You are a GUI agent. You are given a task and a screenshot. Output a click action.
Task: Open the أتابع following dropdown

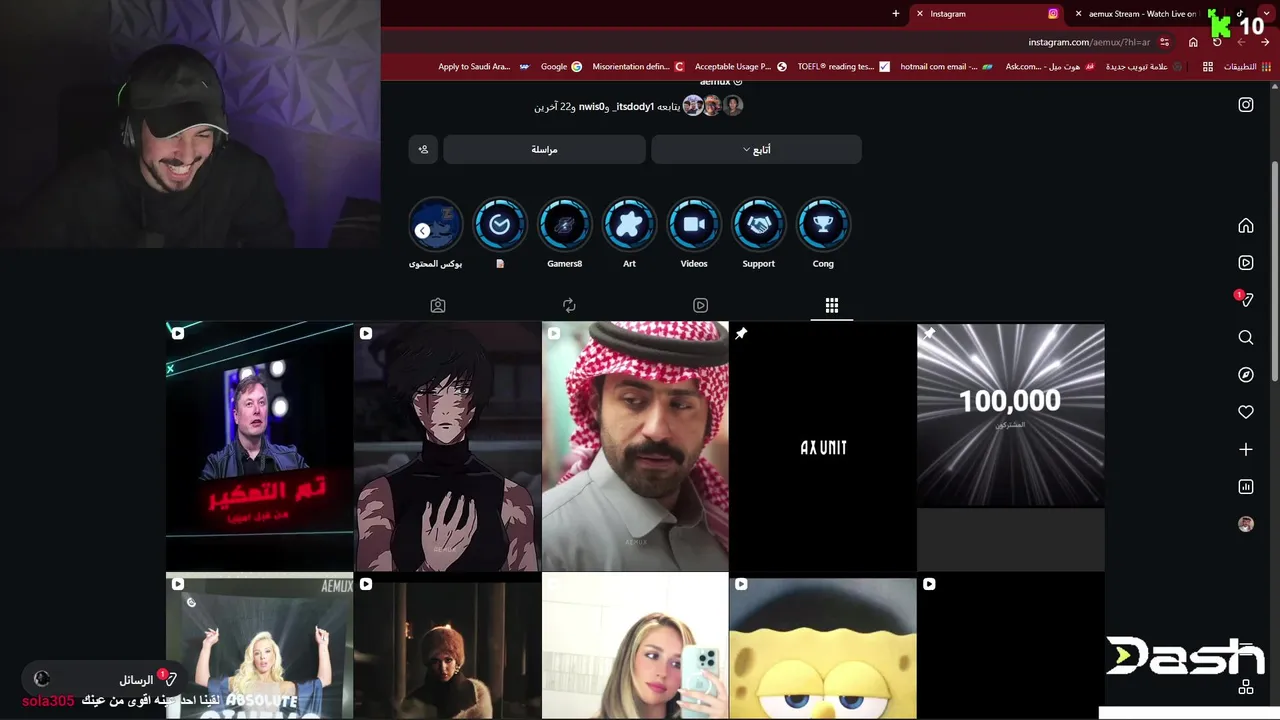pyautogui.click(x=756, y=150)
